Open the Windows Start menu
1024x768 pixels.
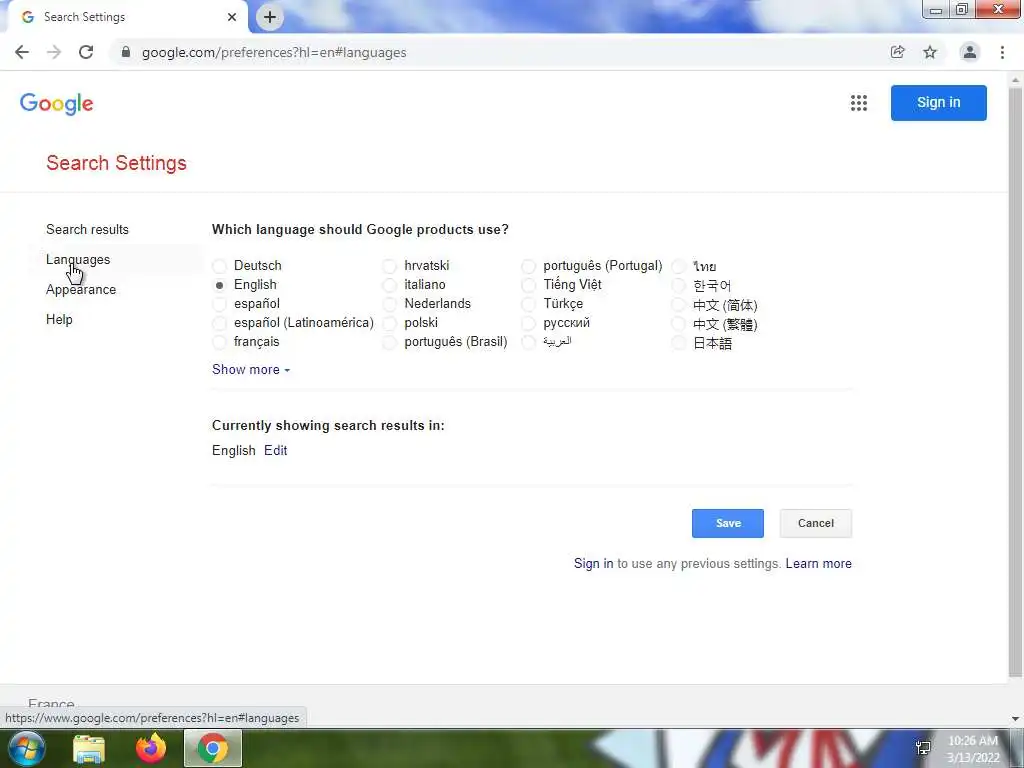pos(26,748)
